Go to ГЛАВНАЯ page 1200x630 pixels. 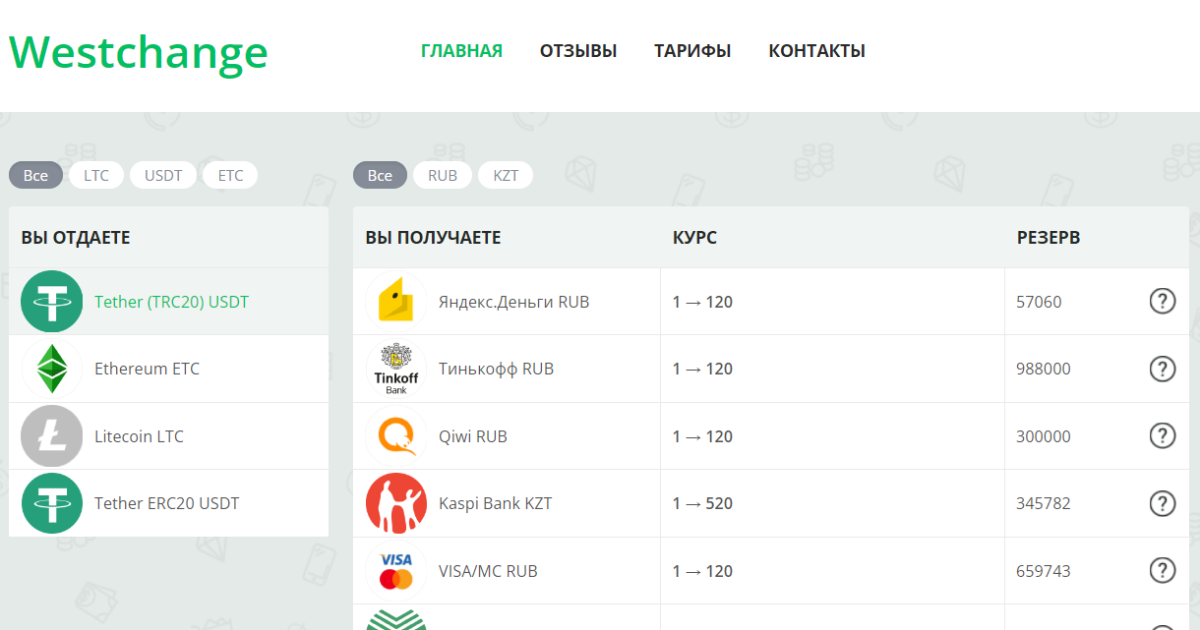461,51
